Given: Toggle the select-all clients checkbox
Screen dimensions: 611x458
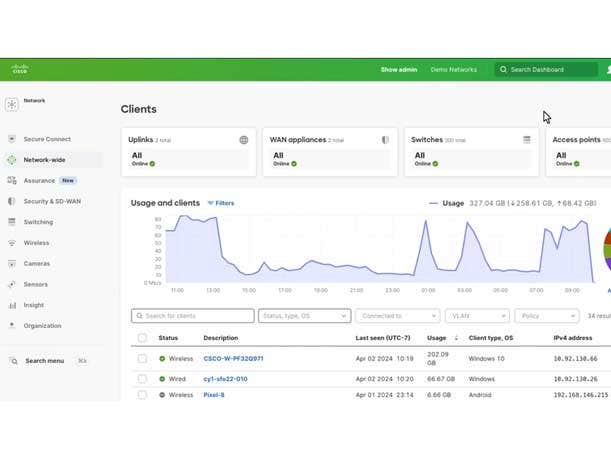Looking at the screenshot, I should click(142, 338).
